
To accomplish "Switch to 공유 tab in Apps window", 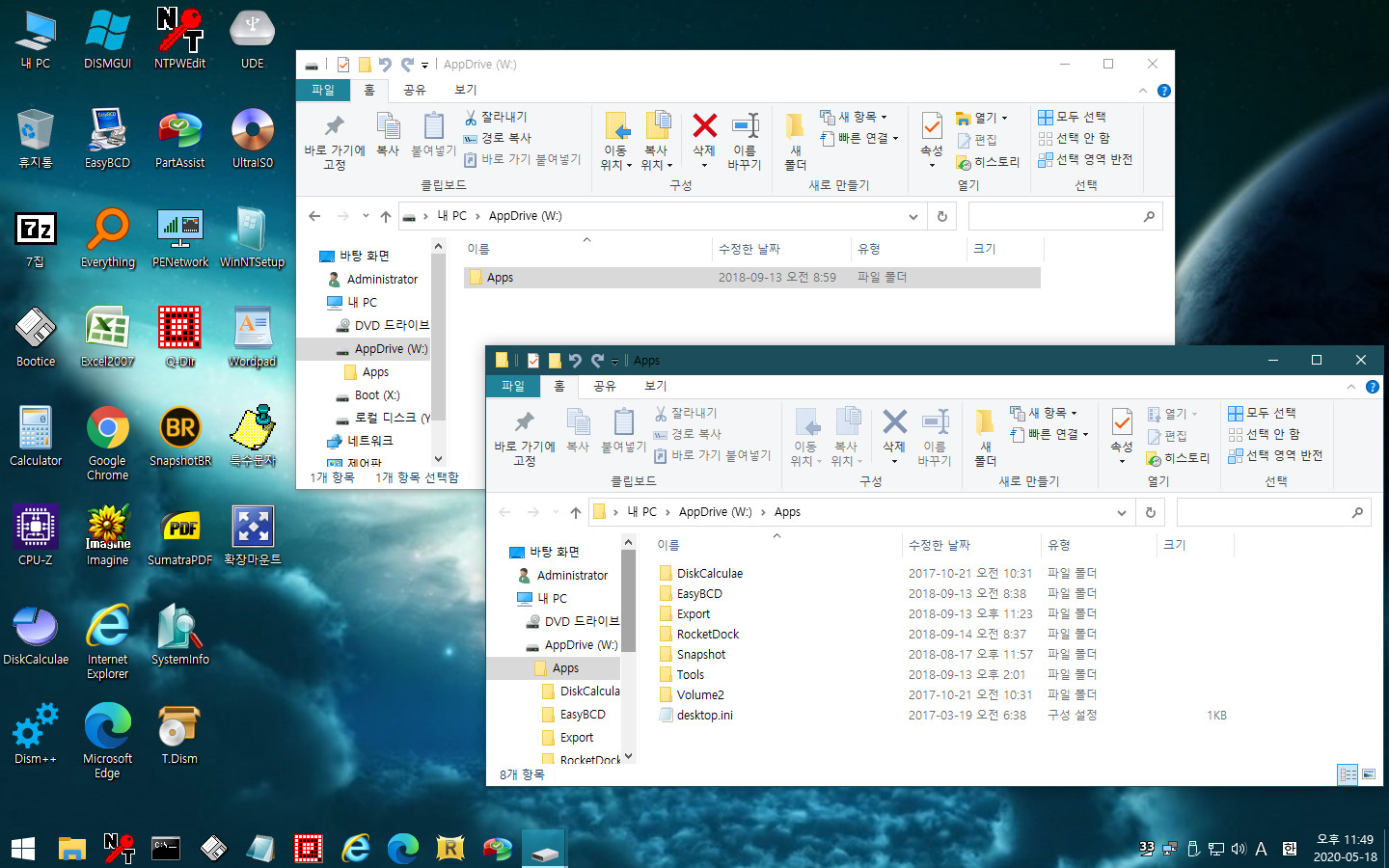I will tap(604, 386).
